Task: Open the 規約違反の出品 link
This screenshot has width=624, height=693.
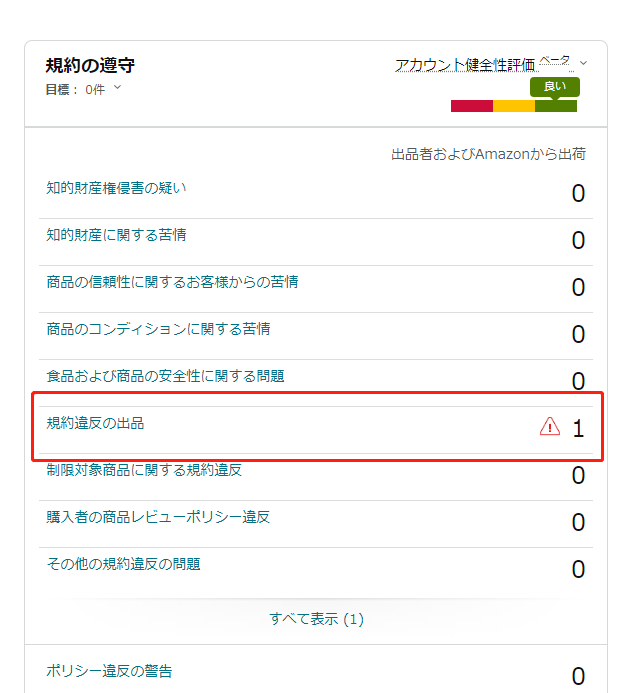Action: point(95,423)
